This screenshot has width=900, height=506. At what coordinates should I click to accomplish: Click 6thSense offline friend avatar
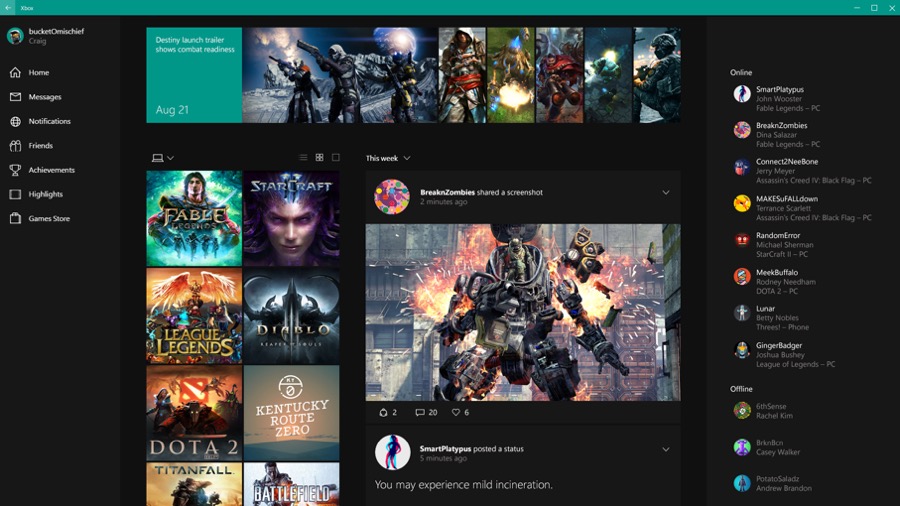click(x=742, y=410)
